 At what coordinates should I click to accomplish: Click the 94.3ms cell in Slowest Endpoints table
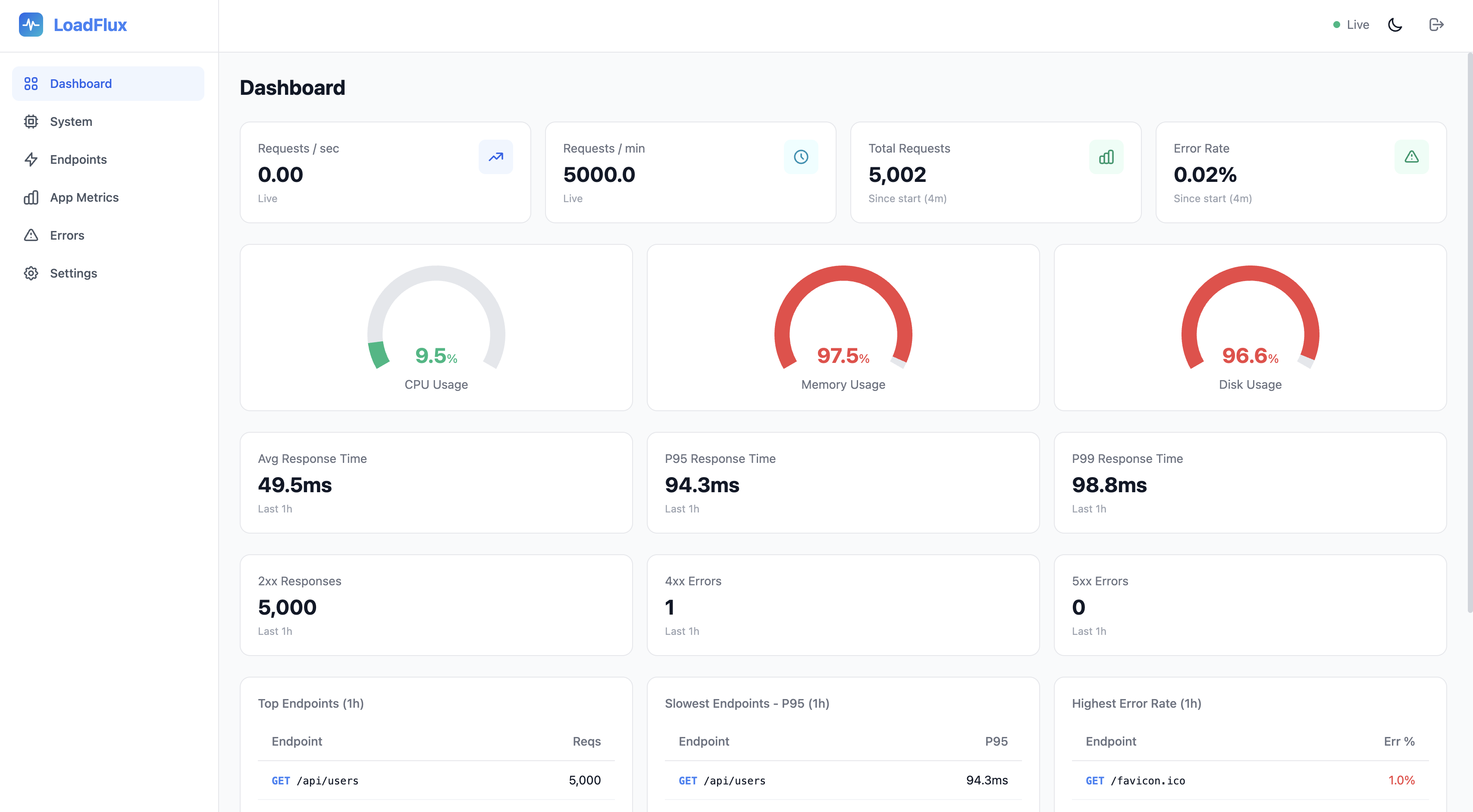tap(987, 780)
